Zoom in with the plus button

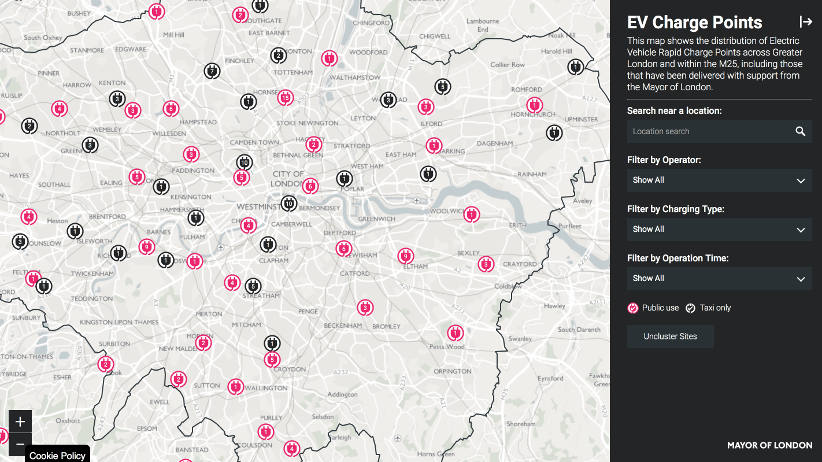coord(20,421)
